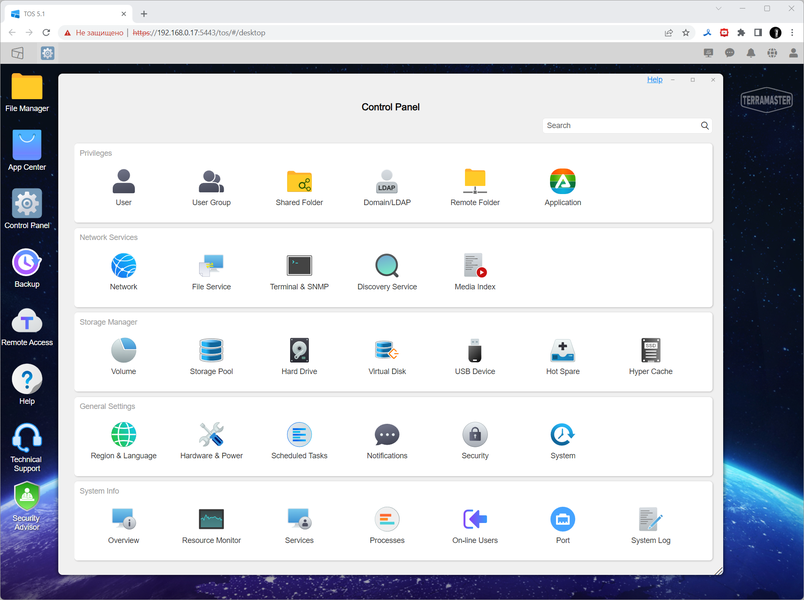Click the TOS monitor icon in top bar
The height and width of the screenshot is (600, 804).
(709, 53)
